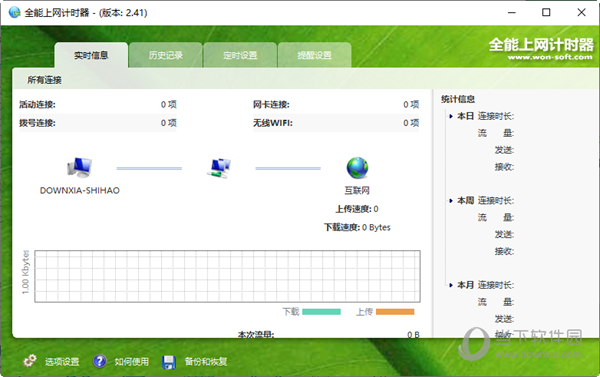
Task: Click the application icon in the title bar
Action: [x=14, y=12]
